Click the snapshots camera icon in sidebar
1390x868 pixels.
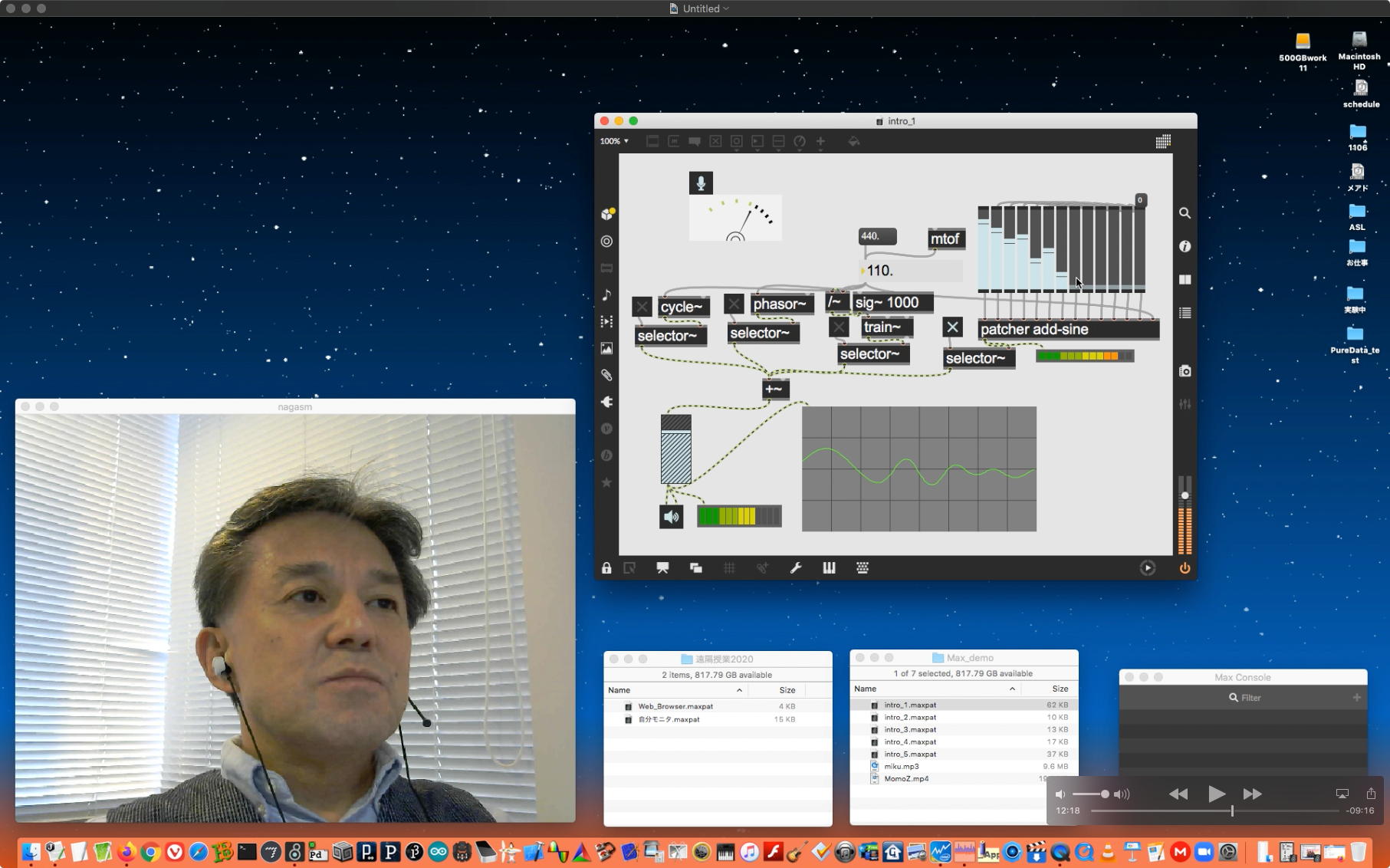coord(1185,371)
